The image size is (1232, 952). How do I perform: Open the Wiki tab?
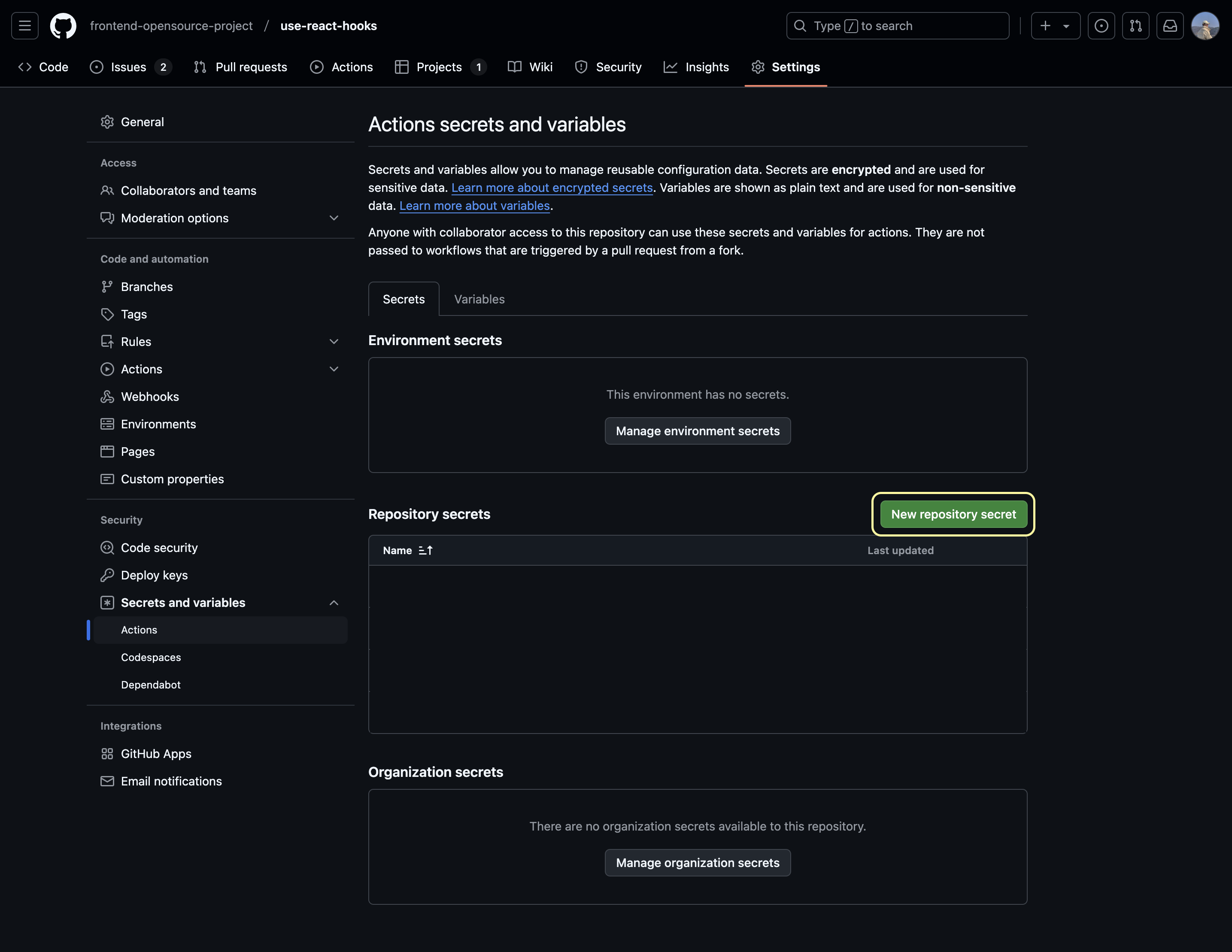tap(530, 67)
